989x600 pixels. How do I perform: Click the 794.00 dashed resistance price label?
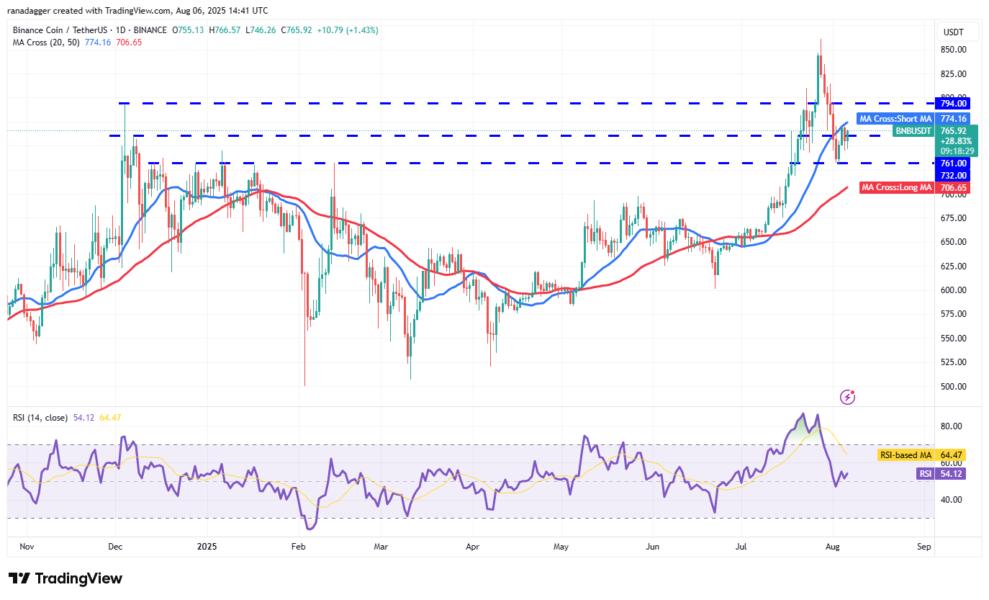(953, 103)
